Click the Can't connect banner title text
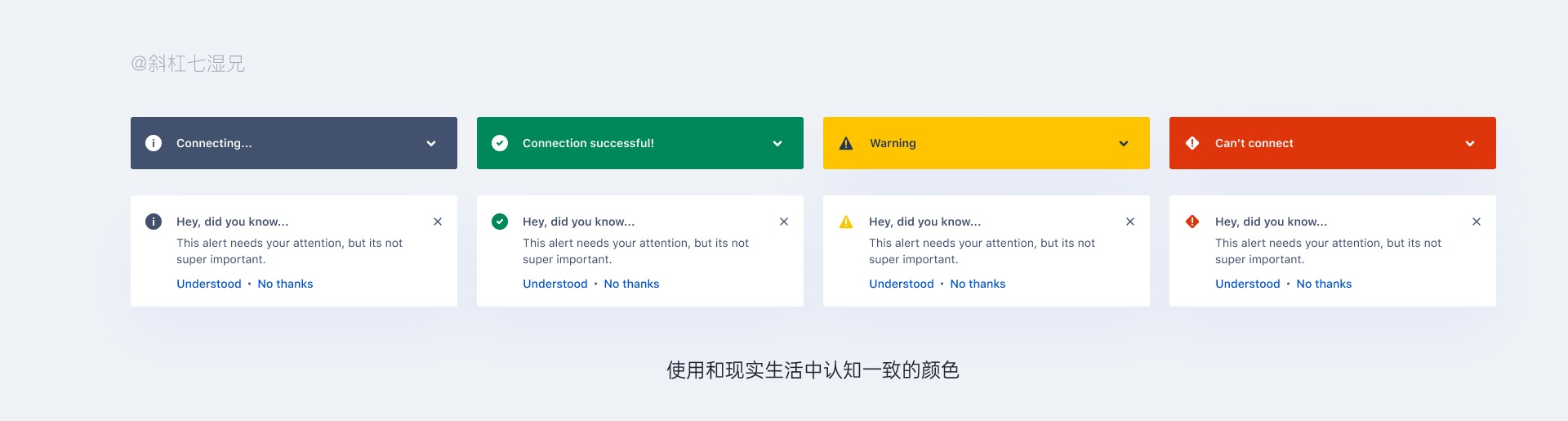1568x421 pixels. coord(1254,143)
